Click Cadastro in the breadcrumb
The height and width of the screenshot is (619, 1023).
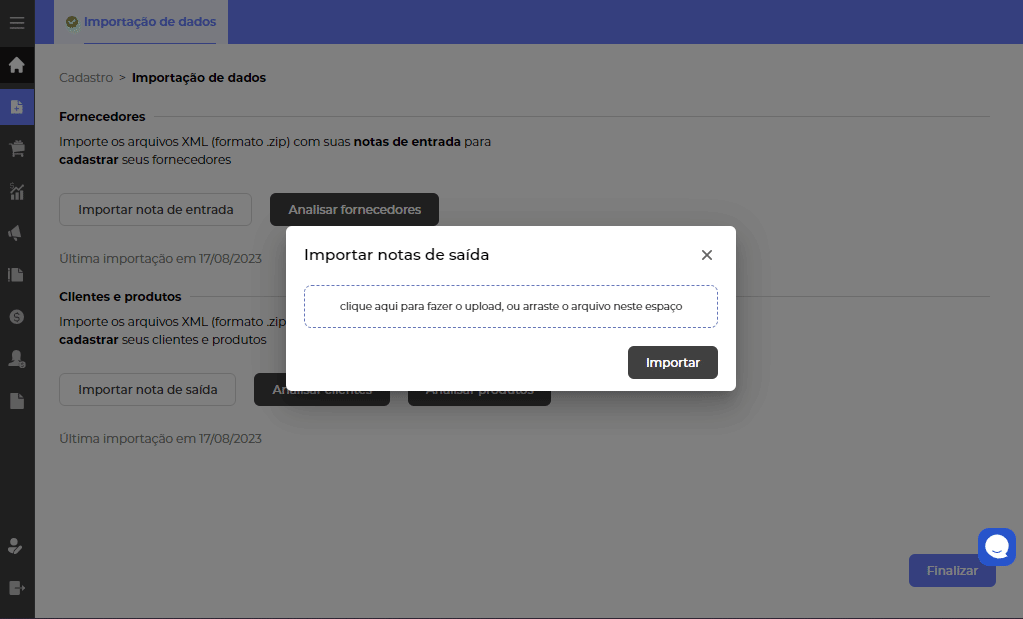(86, 77)
